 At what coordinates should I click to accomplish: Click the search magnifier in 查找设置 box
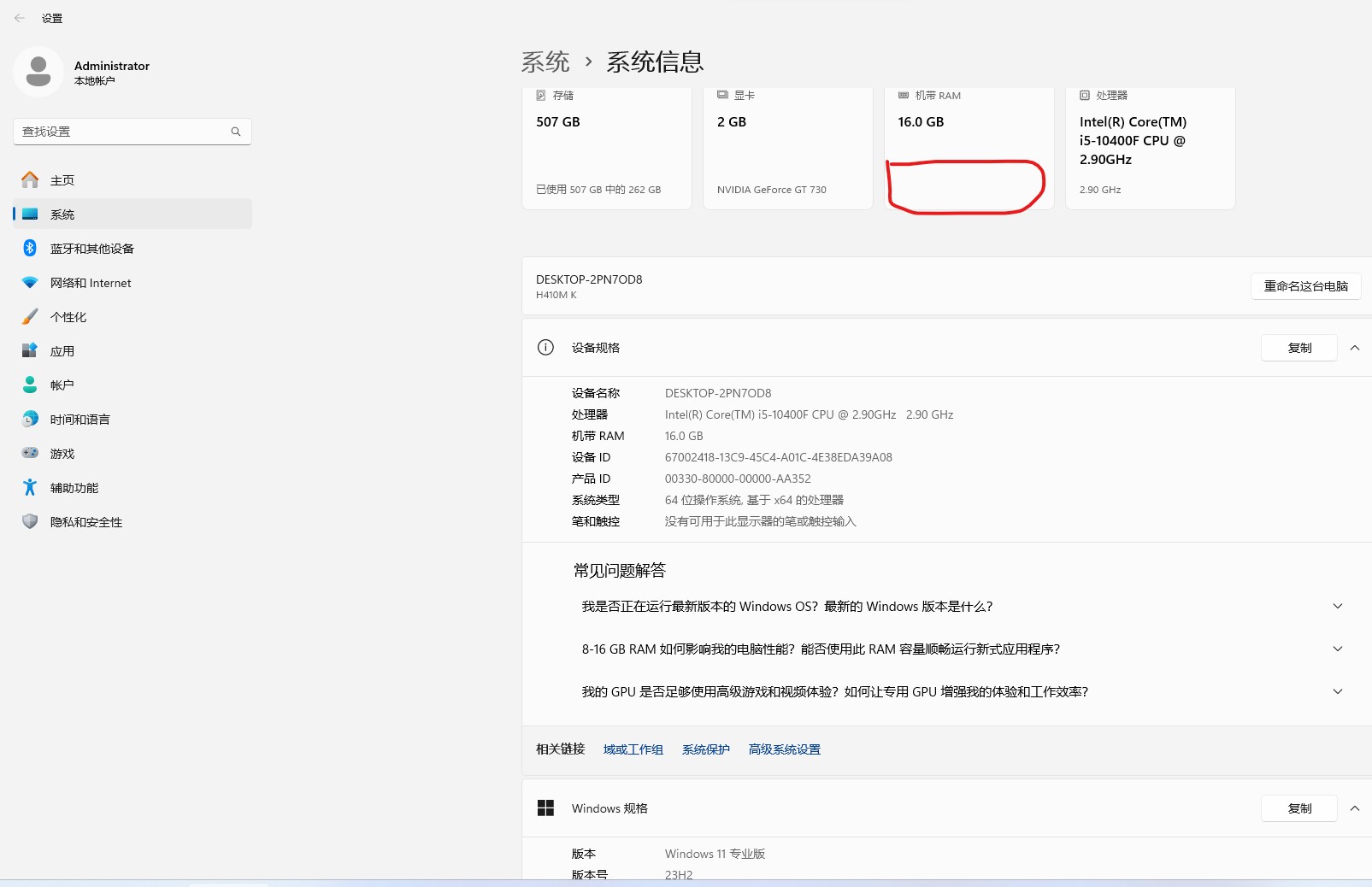click(236, 132)
